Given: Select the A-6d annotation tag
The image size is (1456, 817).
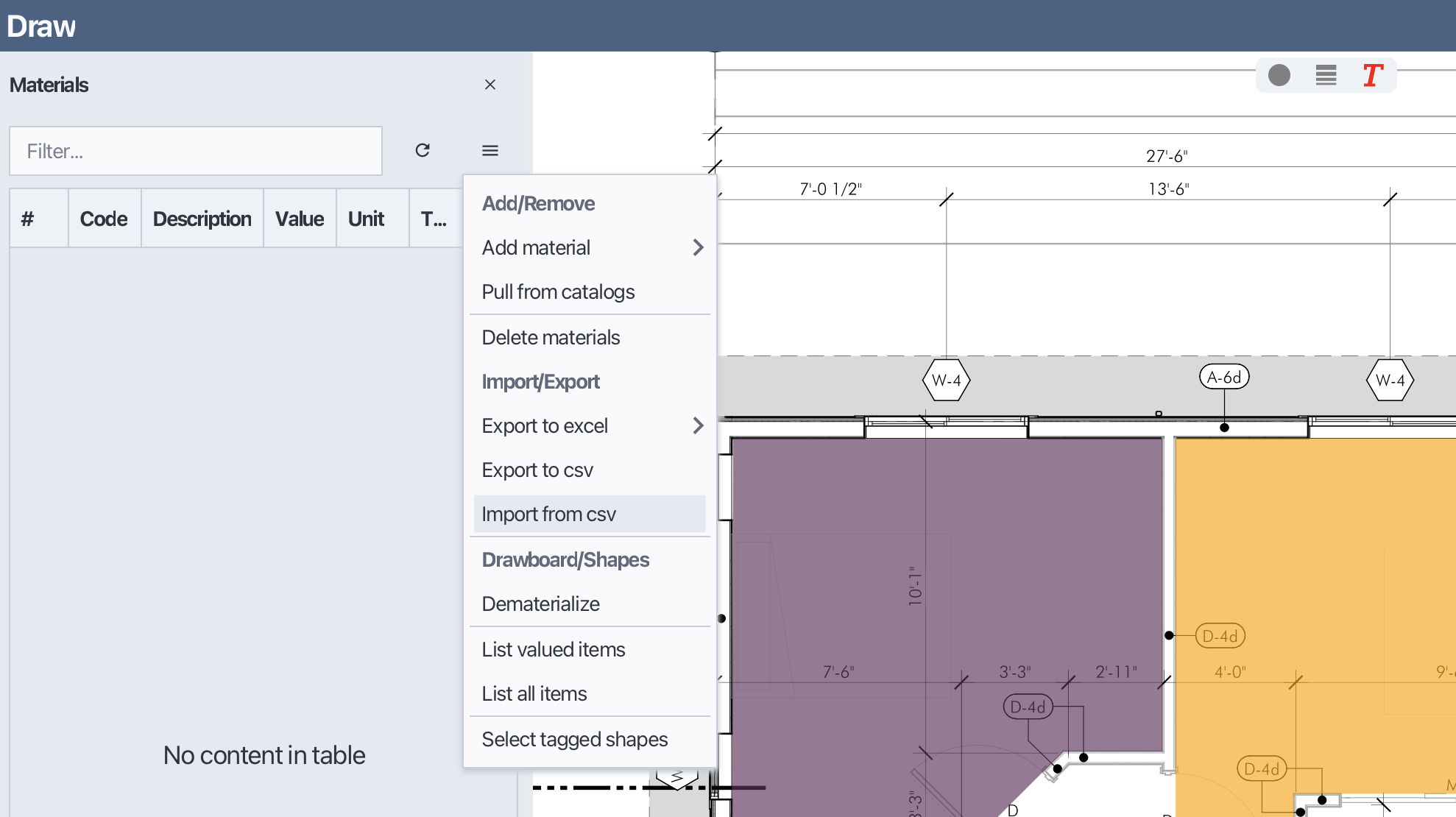Looking at the screenshot, I should 1224,376.
